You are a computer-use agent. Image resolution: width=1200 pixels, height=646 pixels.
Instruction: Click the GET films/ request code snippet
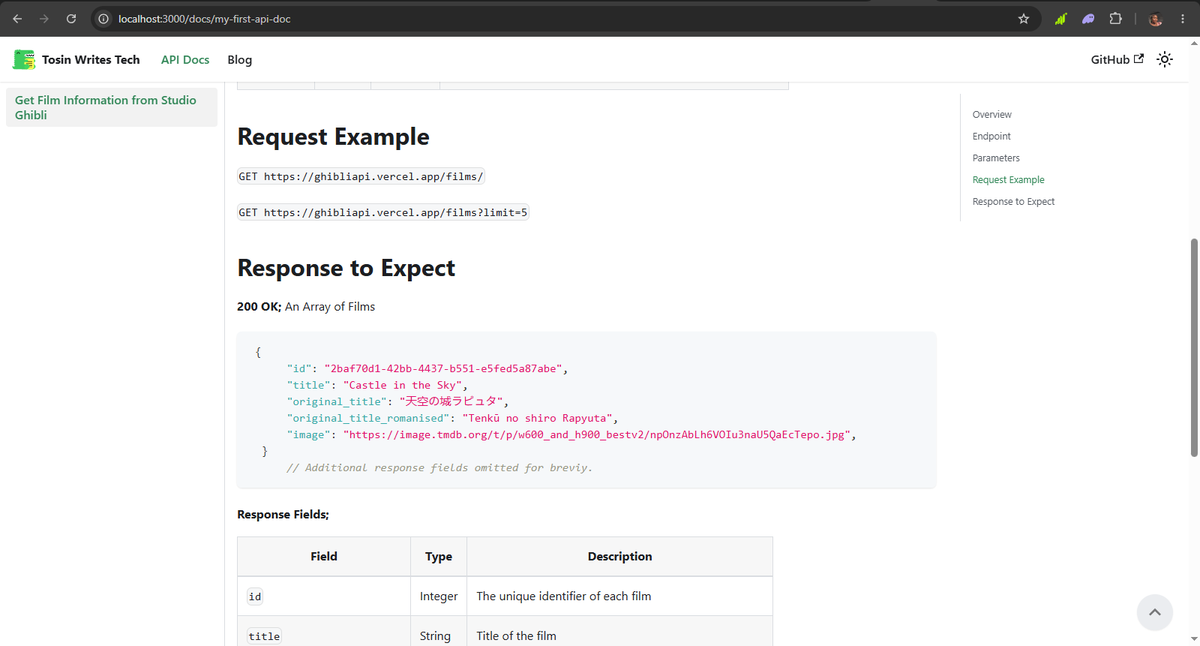click(361, 177)
